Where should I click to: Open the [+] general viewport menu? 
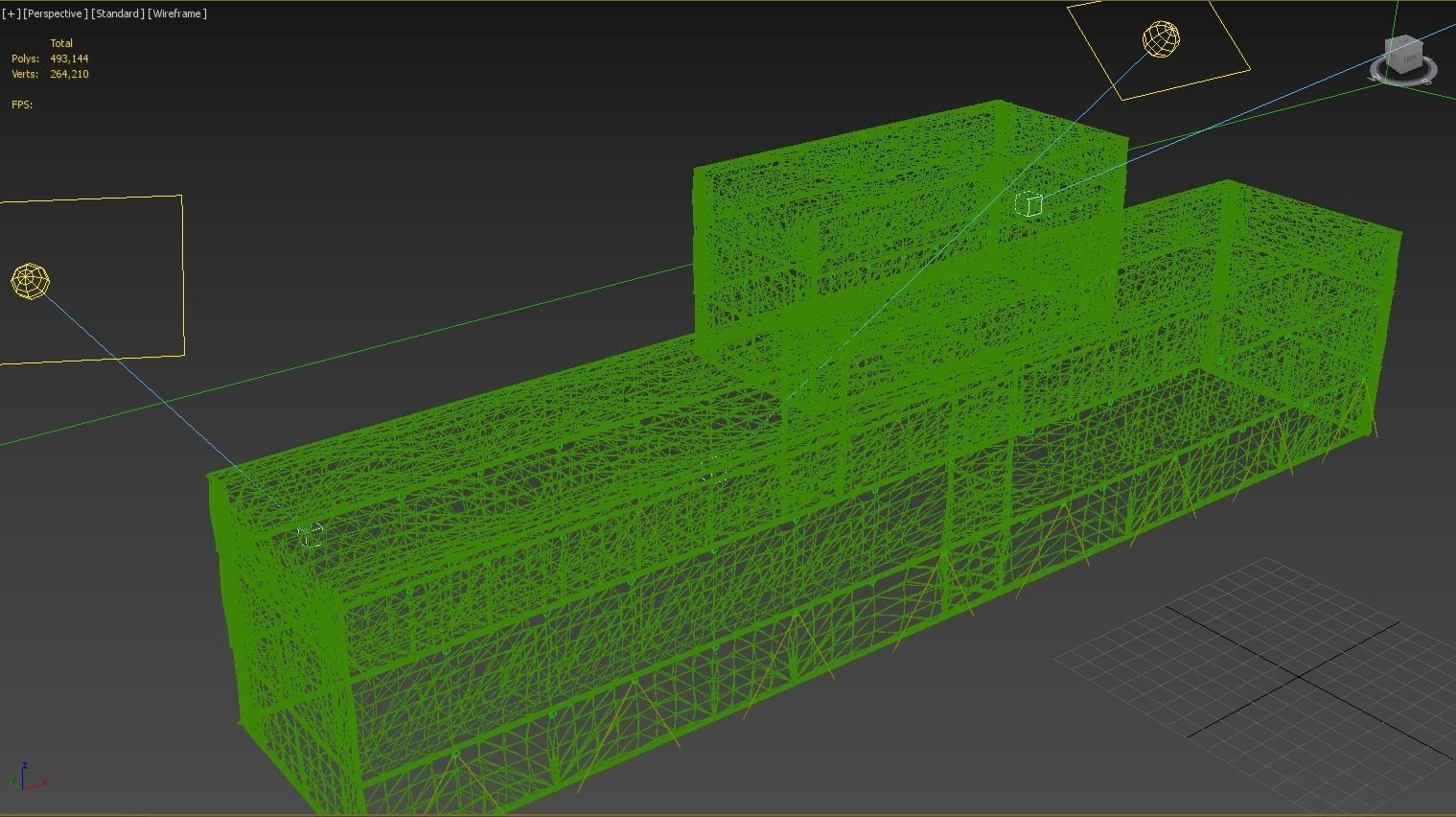[11, 13]
